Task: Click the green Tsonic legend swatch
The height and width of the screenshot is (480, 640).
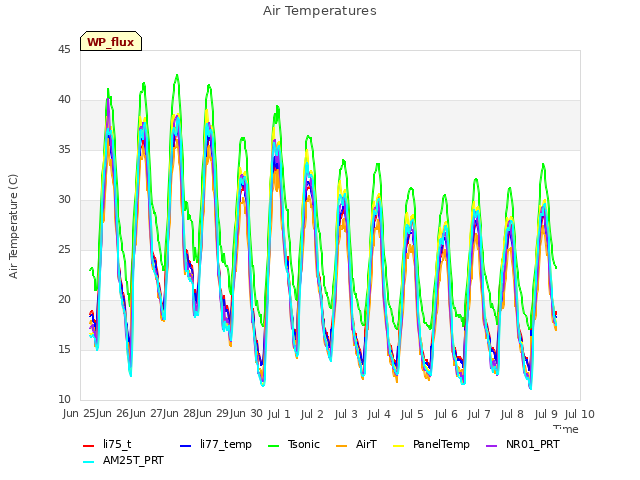Action: coord(274,445)
